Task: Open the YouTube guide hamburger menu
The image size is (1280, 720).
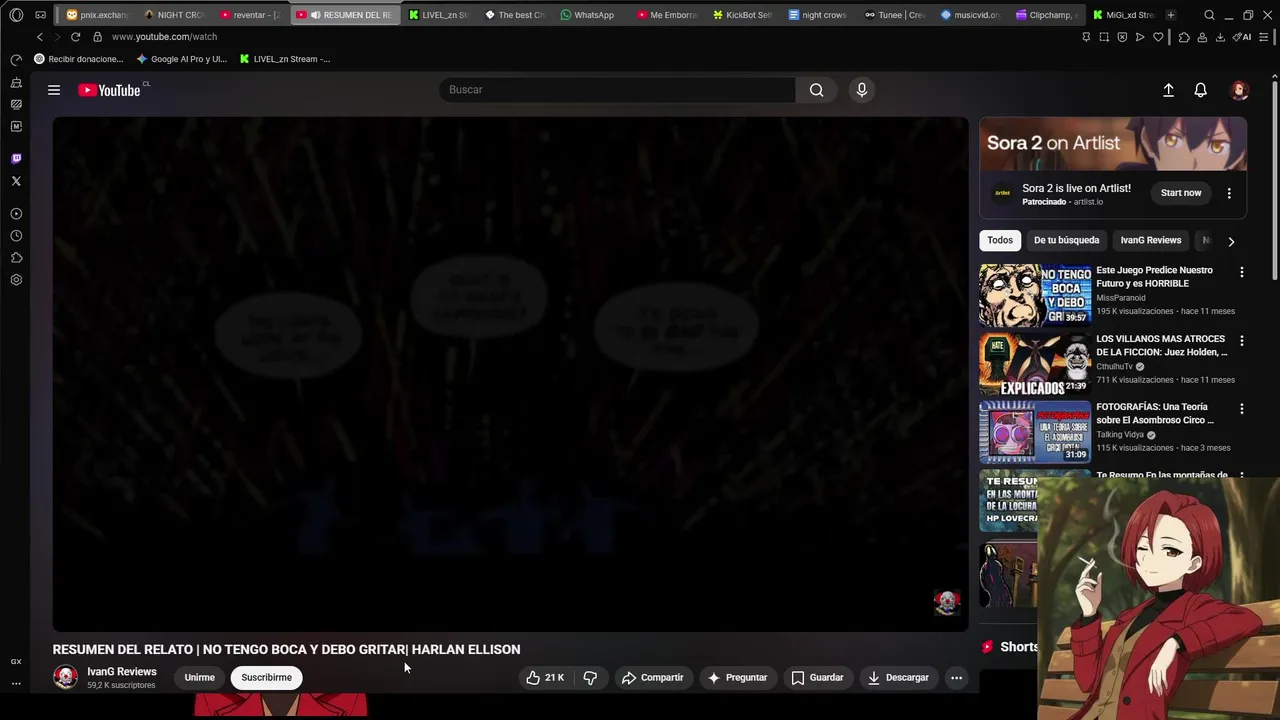Action: pyautogui.click(x=54, y=90)
